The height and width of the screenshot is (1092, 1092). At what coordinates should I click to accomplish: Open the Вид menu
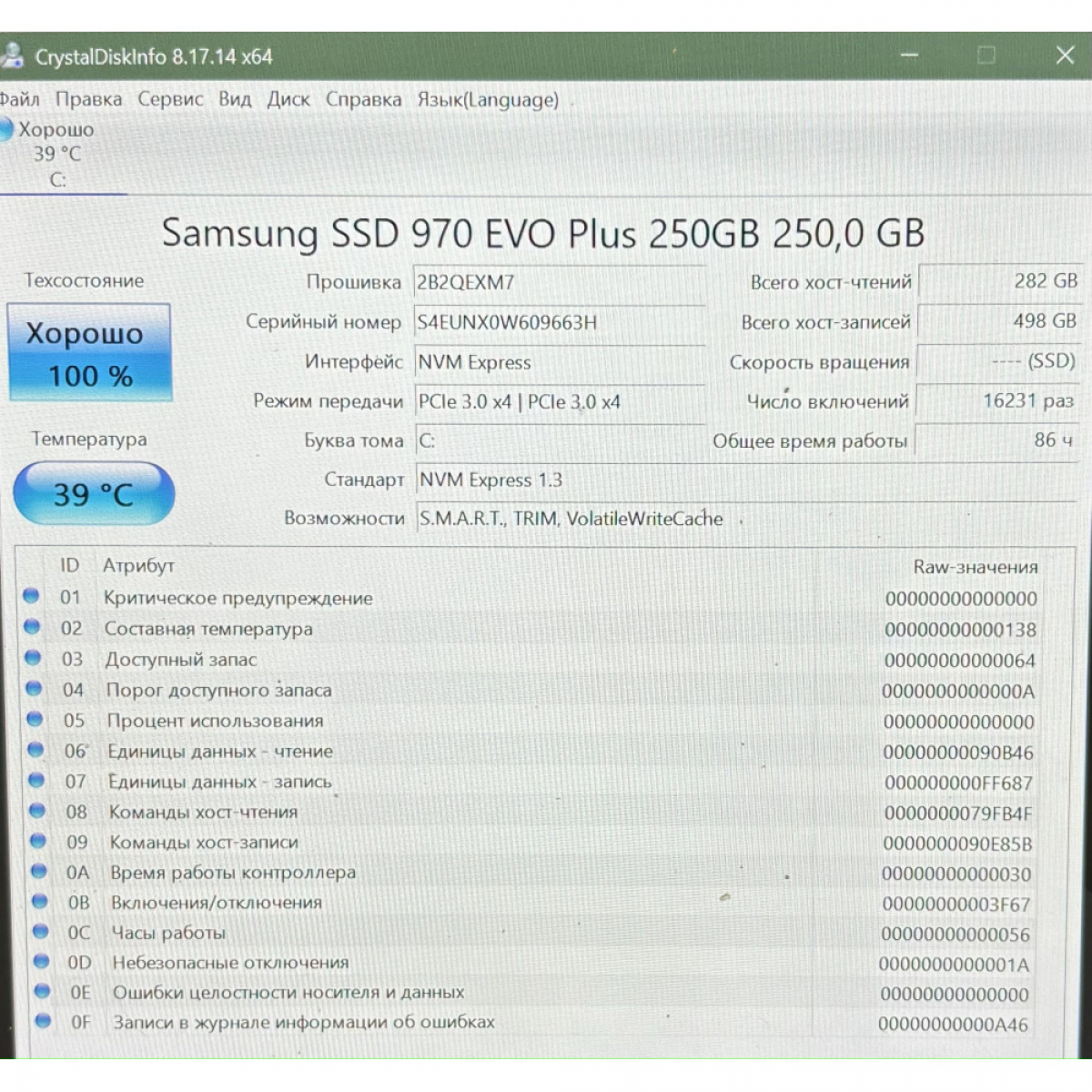coord(235,99)
